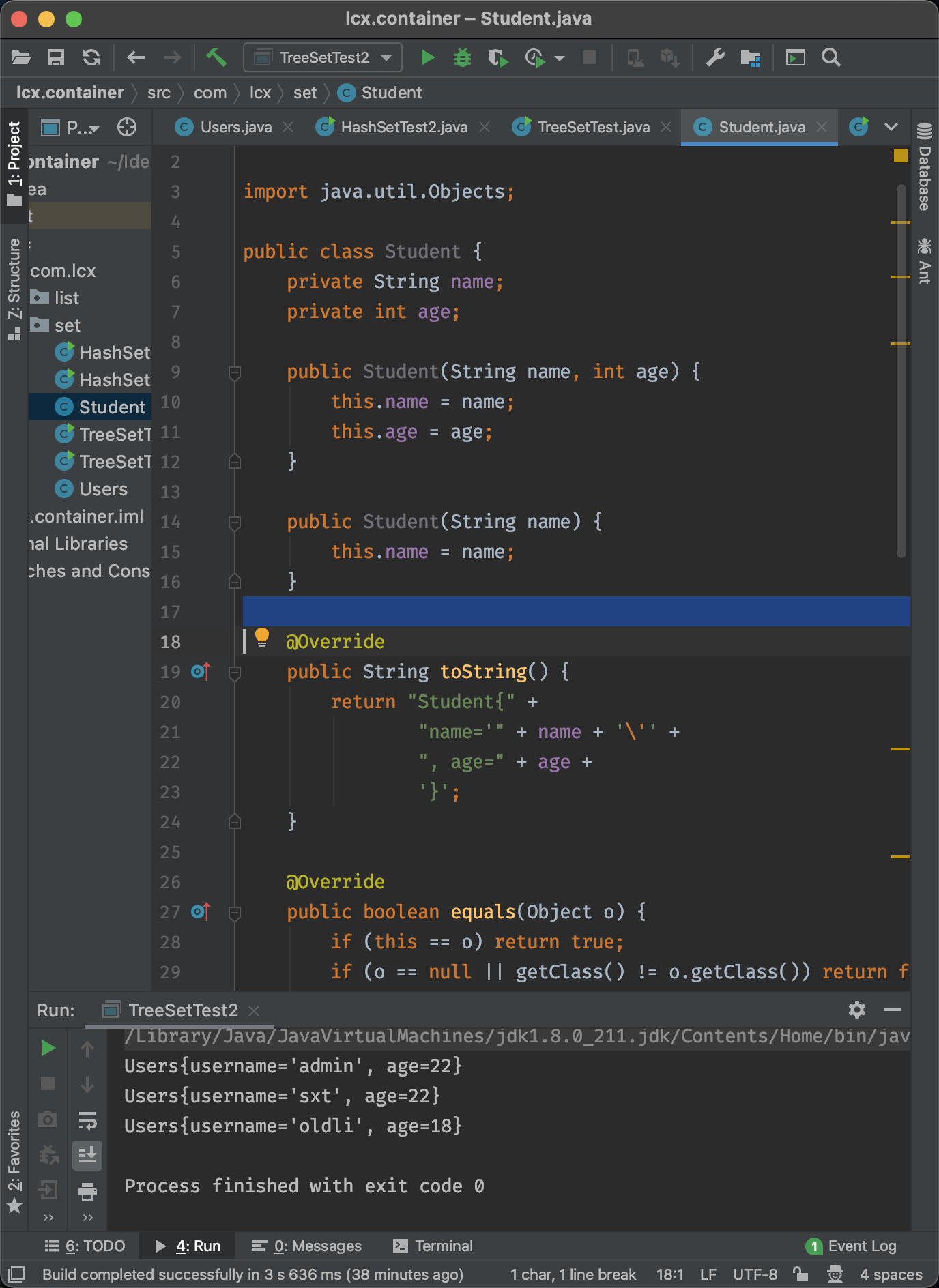This screenshot has width=939, height=1288.
Task: Click the override gutter icon on line 27
Action: pyautogui.click(x=201, y=912)
